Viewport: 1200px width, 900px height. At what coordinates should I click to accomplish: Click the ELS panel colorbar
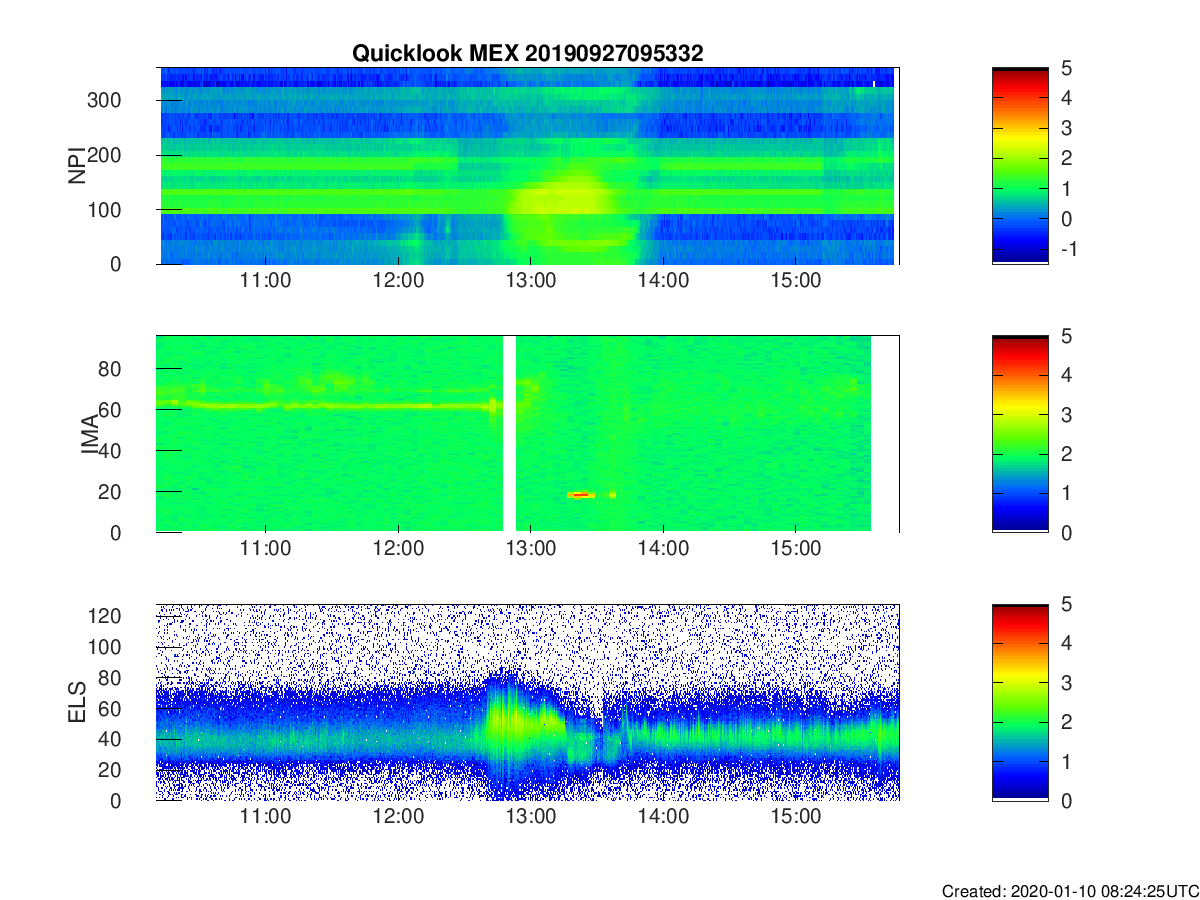pos(1020,702)
